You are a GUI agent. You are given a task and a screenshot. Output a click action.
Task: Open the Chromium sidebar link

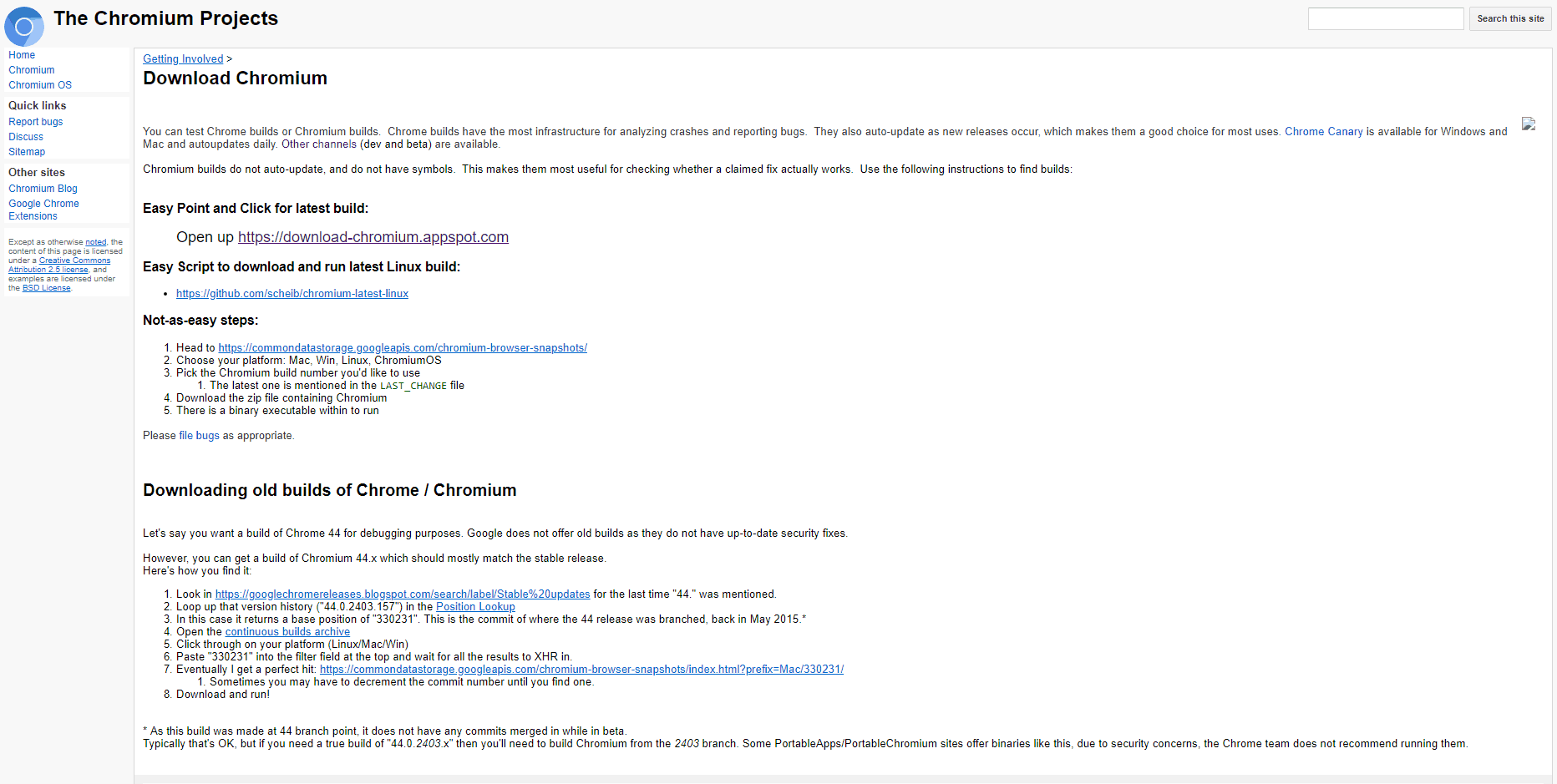pos(32,70)
